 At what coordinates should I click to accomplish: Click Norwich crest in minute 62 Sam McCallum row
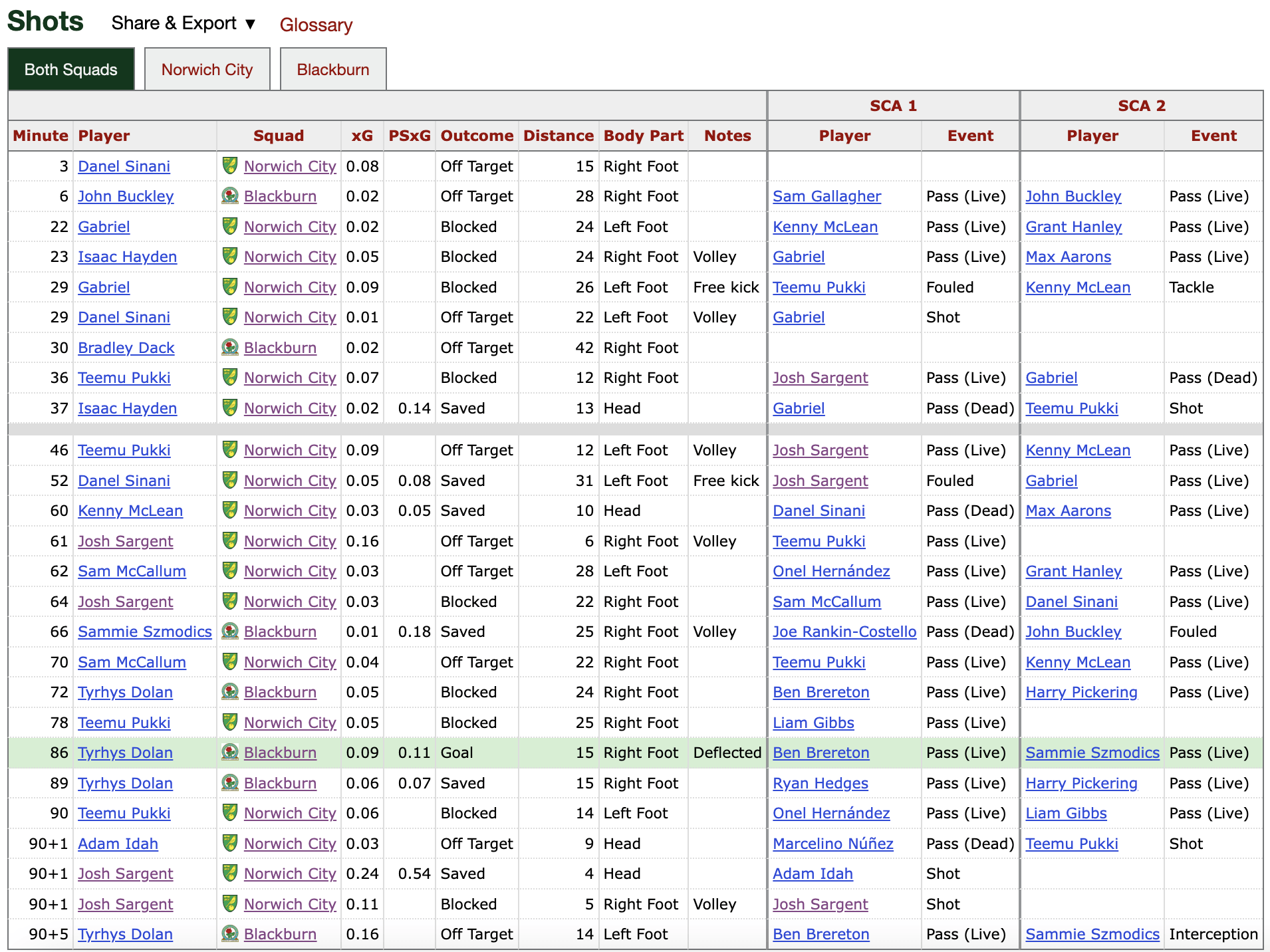(x=230, y=571)
